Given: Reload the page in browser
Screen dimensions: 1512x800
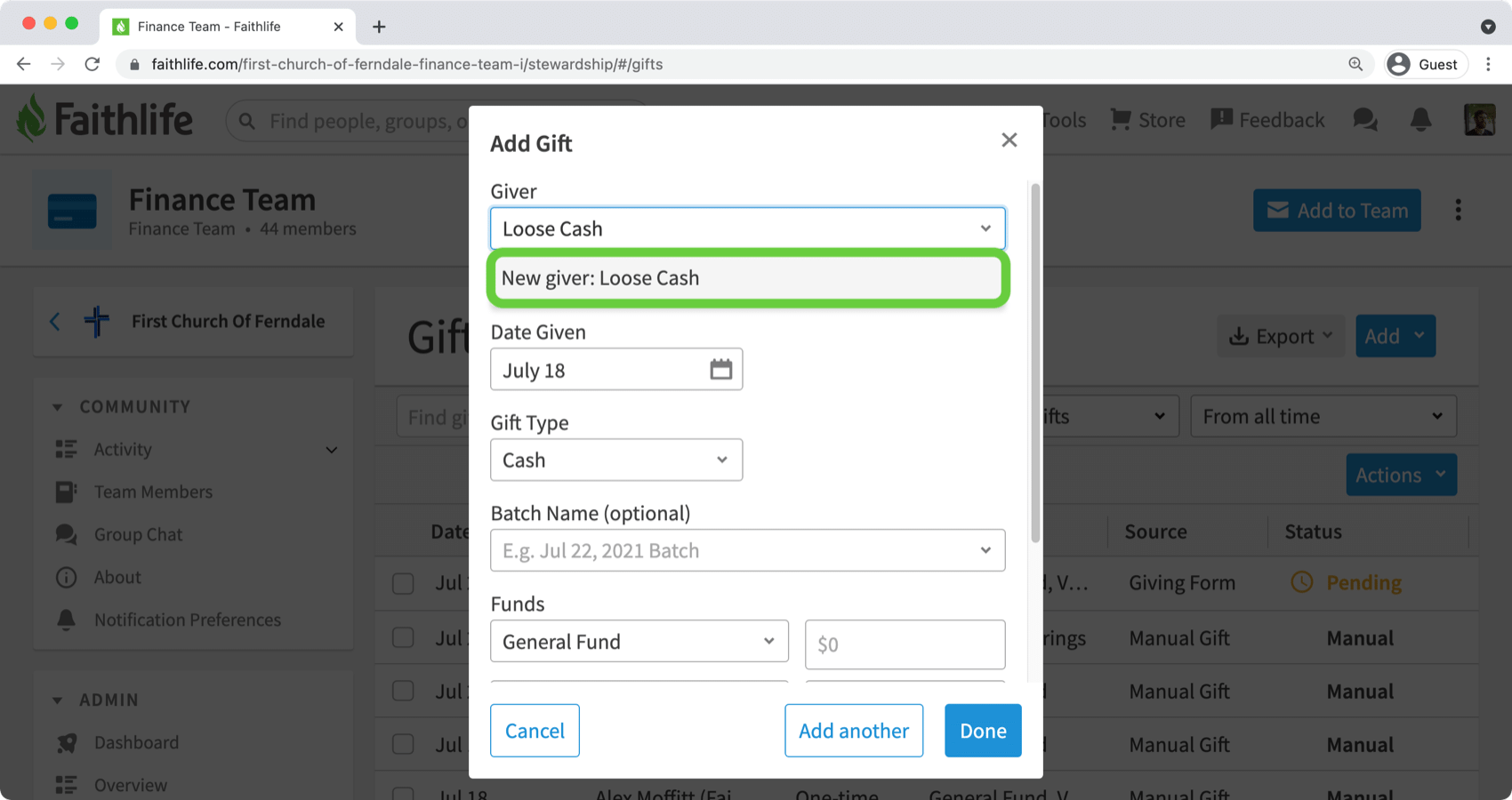Looking at the screenshot, I should pyautogui.click(x=92, y=64).
